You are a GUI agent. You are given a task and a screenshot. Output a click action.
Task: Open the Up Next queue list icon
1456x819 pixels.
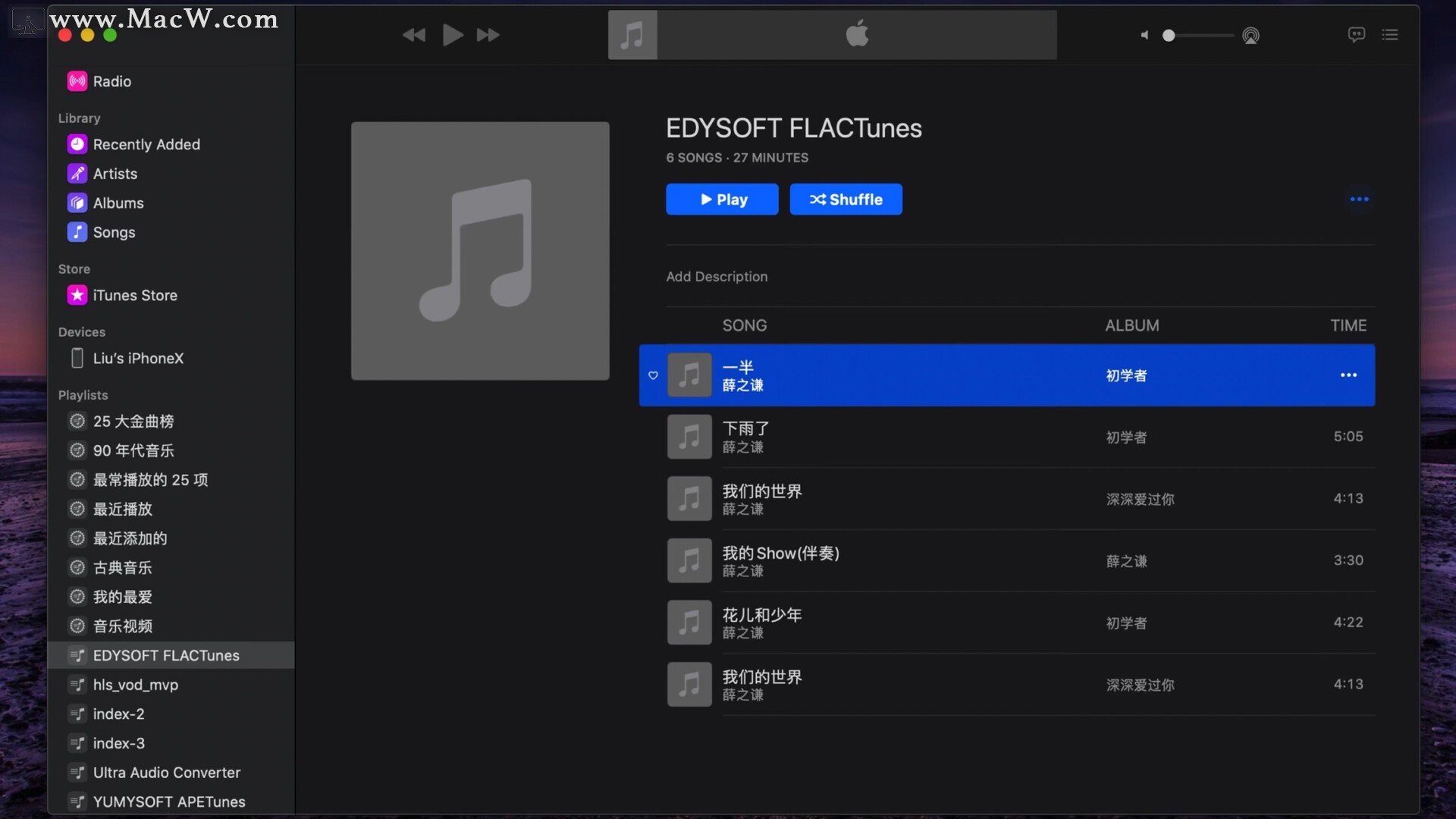pyautogui.click(x=1390, y=34)
